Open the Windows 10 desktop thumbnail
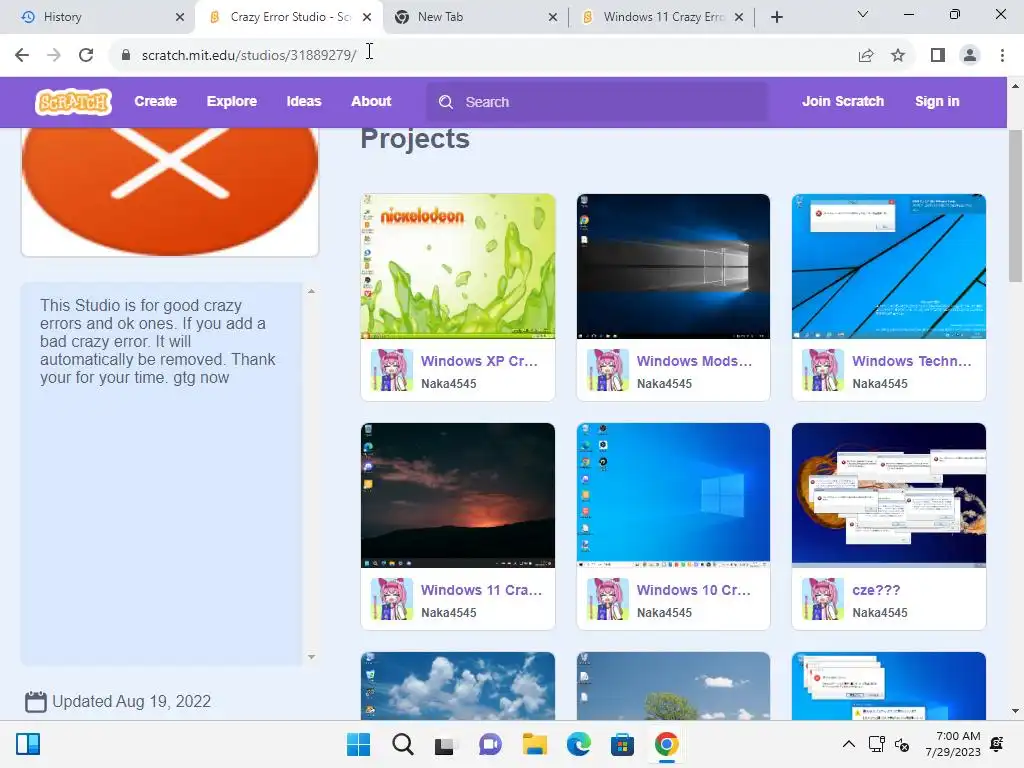The height and width of the screenshot is (768, 1024). pos(673,495)
